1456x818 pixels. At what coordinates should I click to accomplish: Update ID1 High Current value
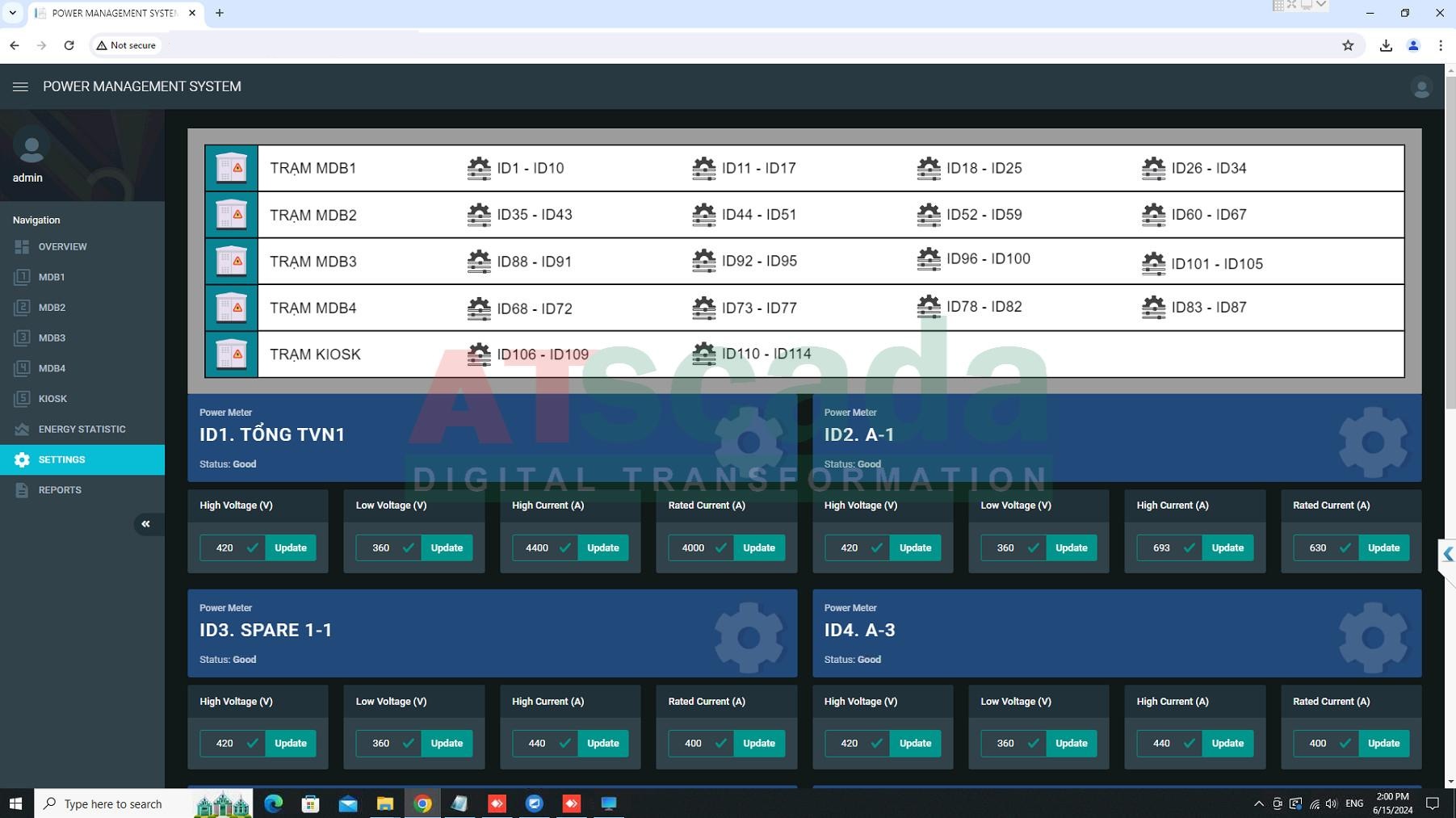(x=602, y=547)
